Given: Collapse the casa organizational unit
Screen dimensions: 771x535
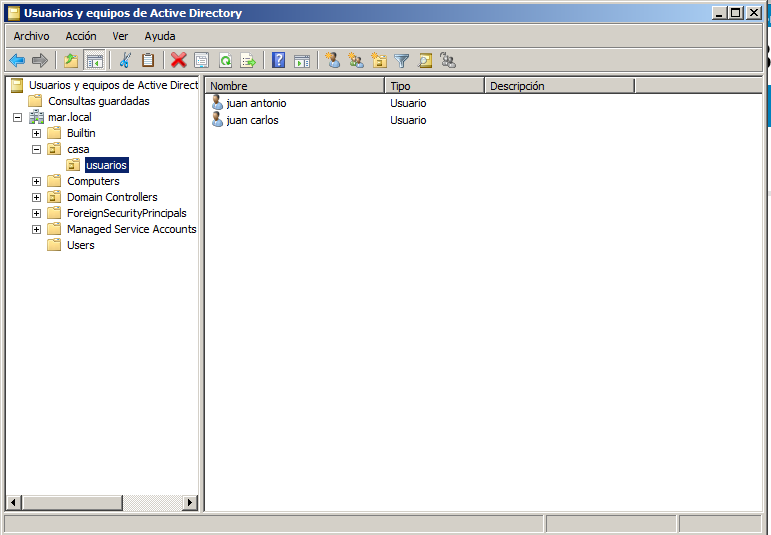Looking at the screenshot, I should (x=37, y=149).
